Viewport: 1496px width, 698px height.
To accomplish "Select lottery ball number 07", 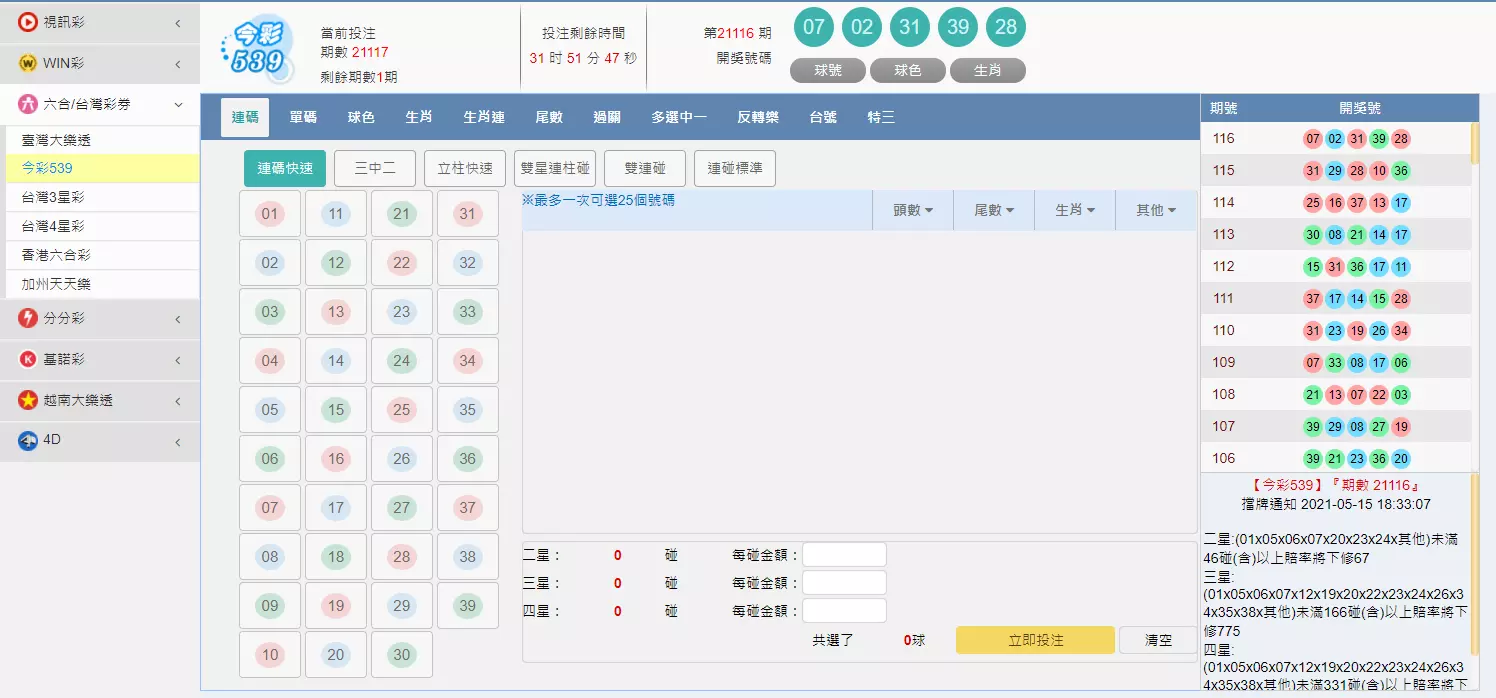I will click(x=270, y=507).
